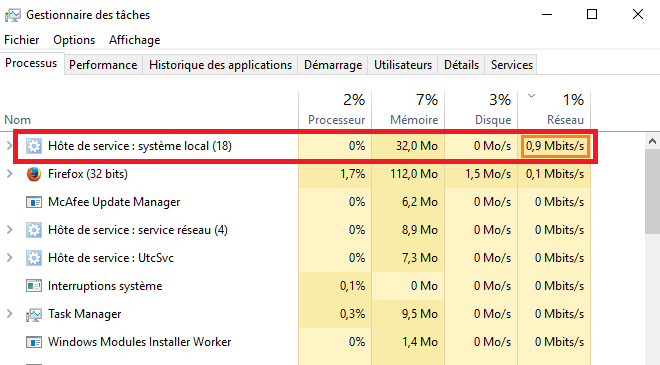Click the gear icon beside Hôte de service : UtcSvc

34,258
